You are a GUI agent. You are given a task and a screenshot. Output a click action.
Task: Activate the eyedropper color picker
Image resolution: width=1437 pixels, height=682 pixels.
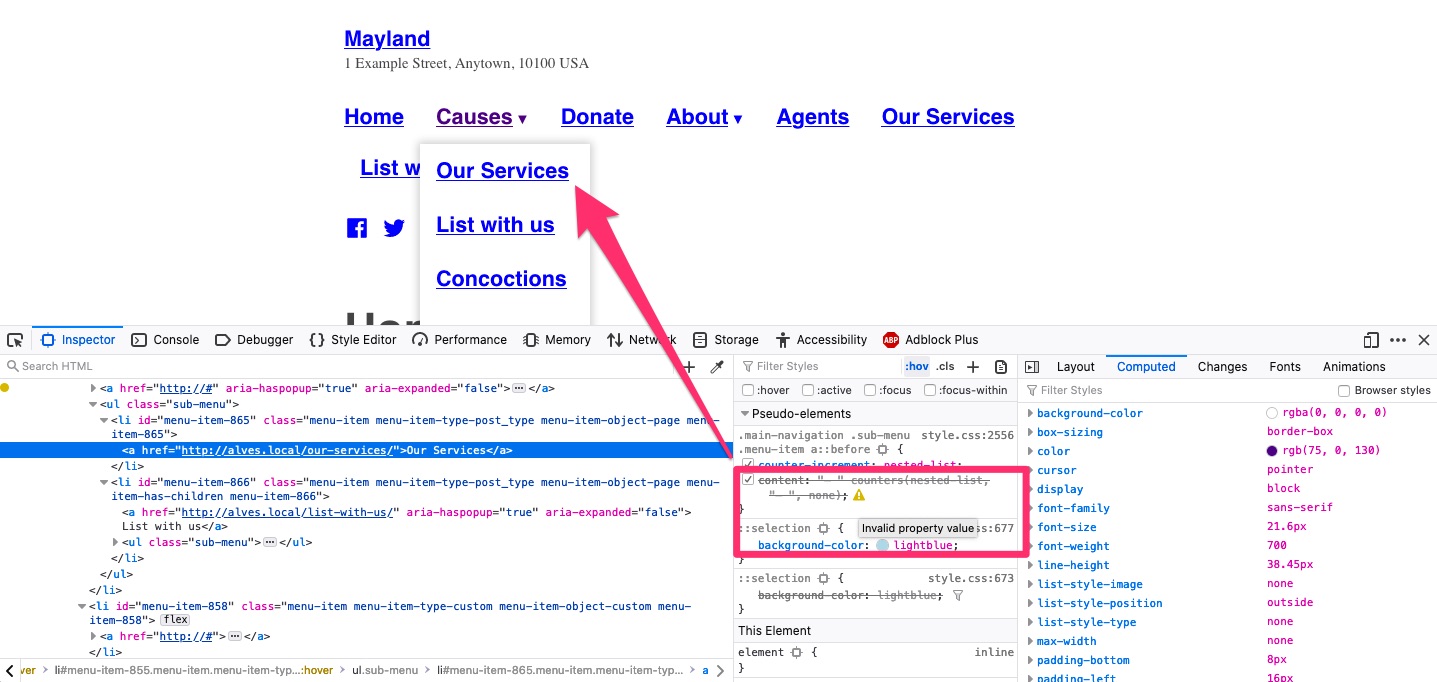click(717, 366)
